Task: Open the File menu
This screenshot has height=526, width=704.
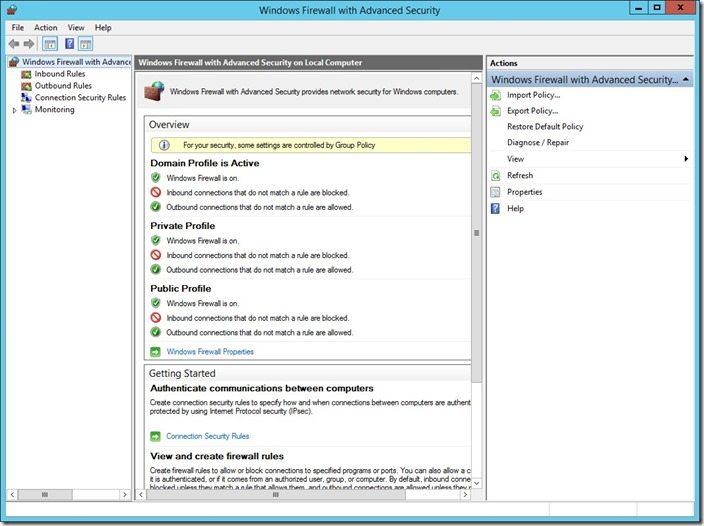Action: [x=18, y=28]
